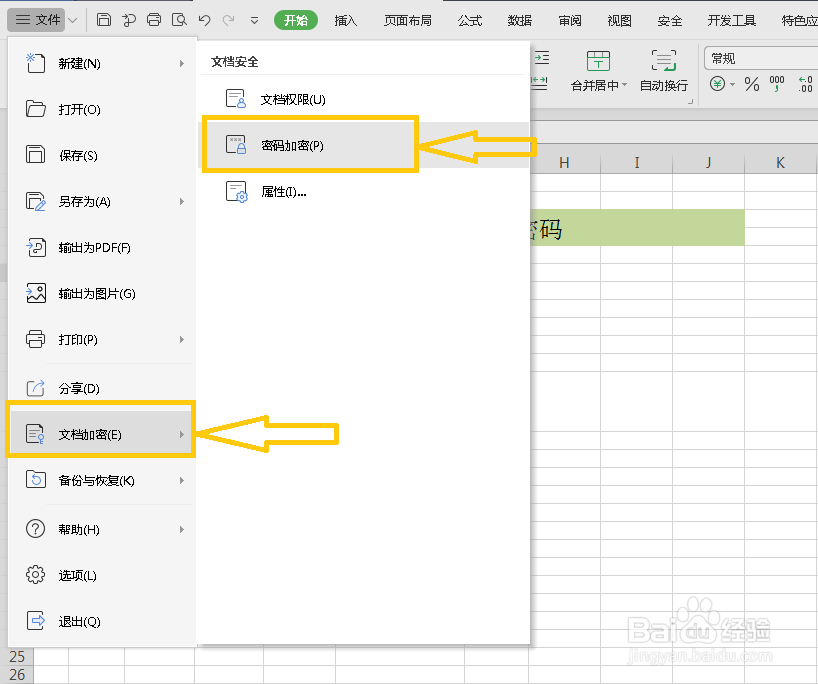
Task: Click the currency ¥ format icon
Action: (717, 83)
